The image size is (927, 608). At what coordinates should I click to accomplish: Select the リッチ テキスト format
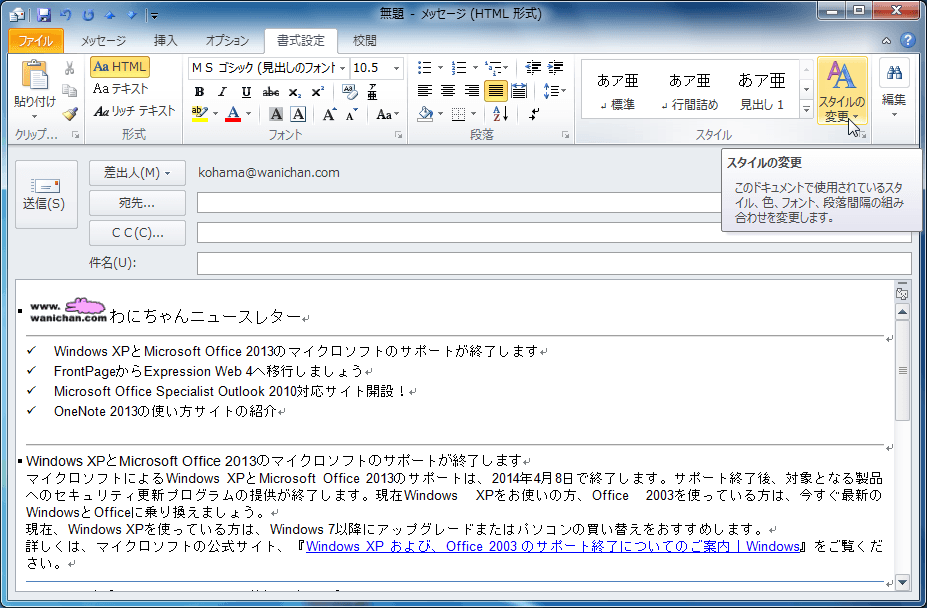click(134, 111)
